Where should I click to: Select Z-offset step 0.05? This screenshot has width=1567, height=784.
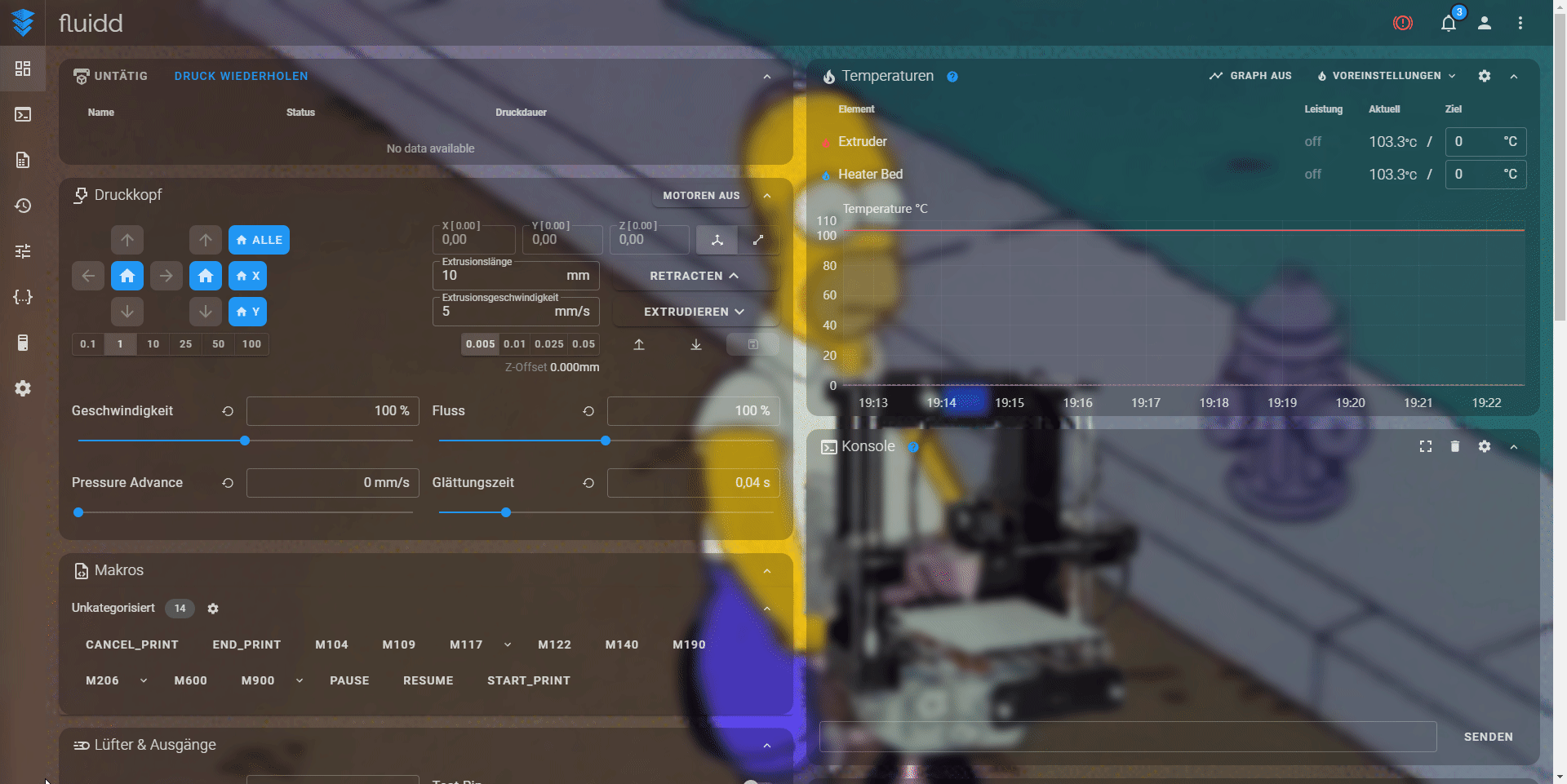click(x=584, y=344)
